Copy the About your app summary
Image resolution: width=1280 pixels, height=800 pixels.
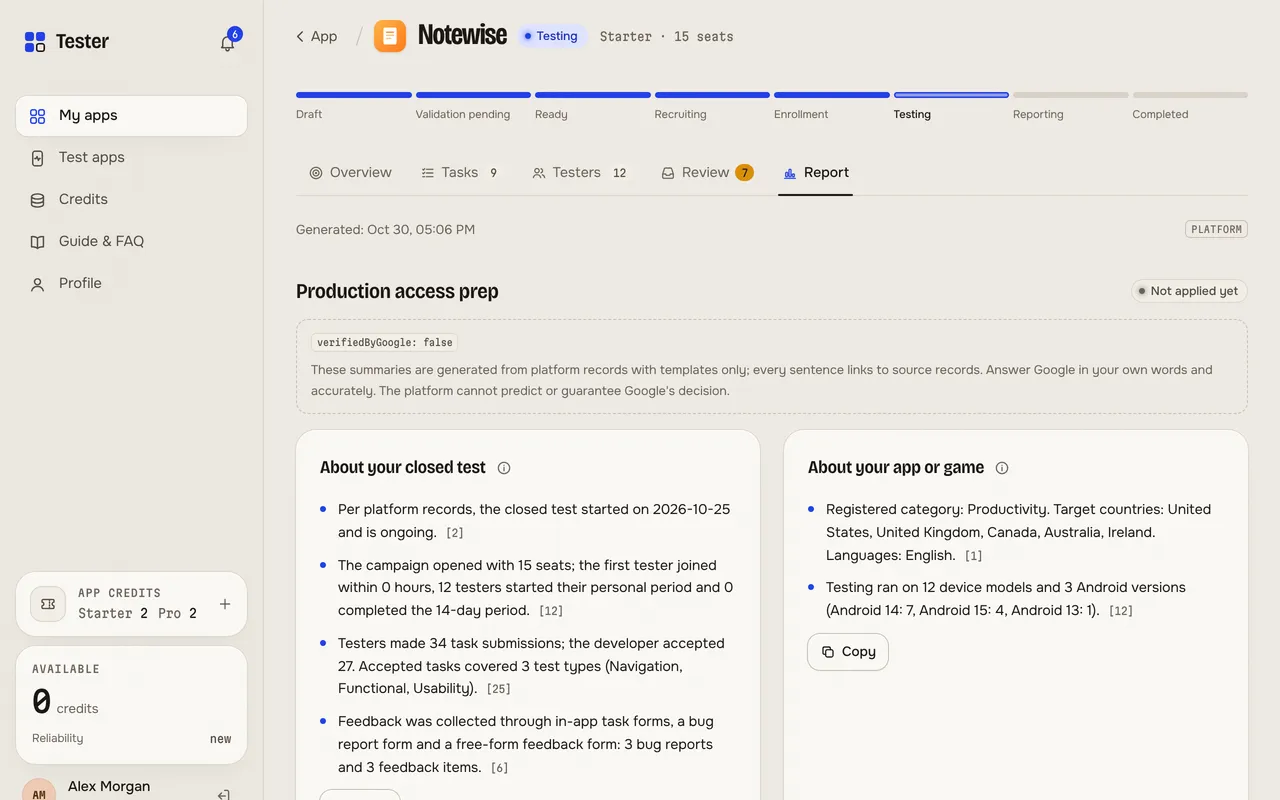[x=848, y=651]
